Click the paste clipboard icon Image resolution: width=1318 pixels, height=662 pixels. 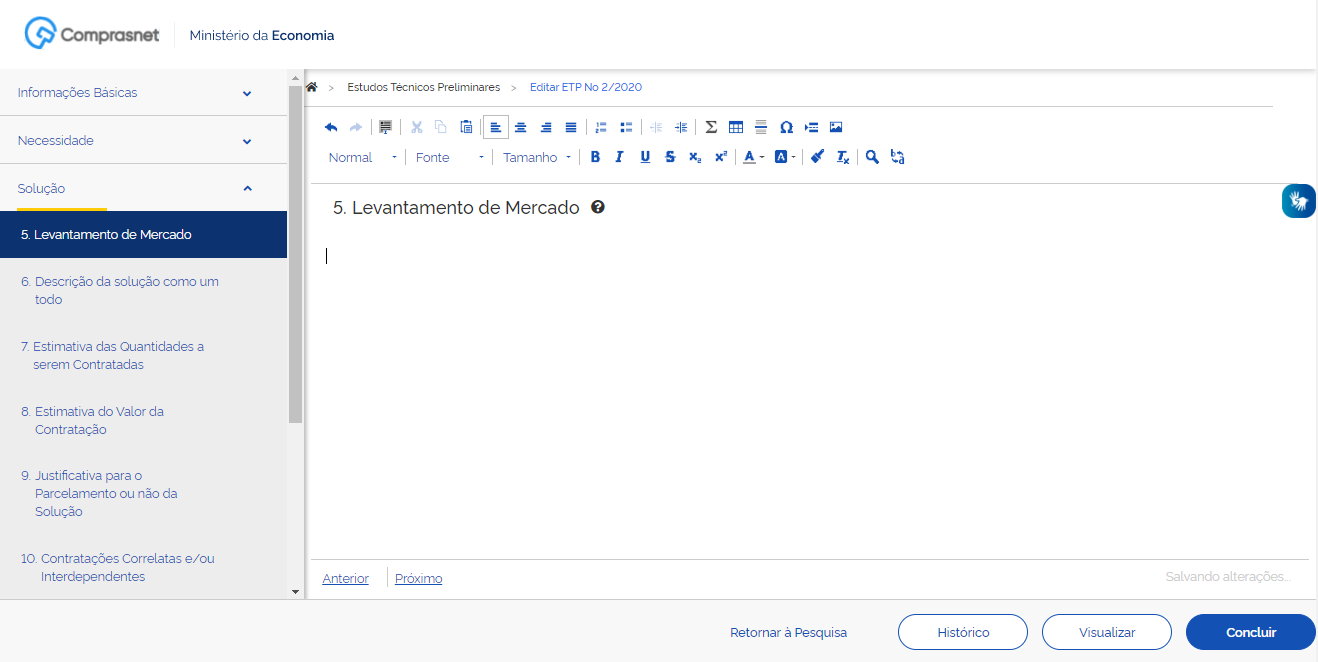466,127
